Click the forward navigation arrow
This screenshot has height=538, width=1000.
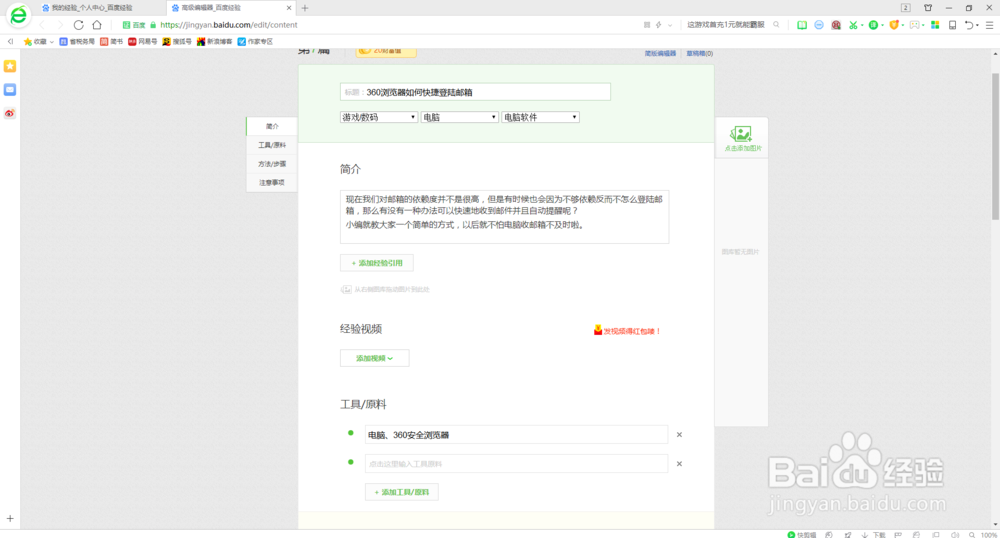click(60, 25)
